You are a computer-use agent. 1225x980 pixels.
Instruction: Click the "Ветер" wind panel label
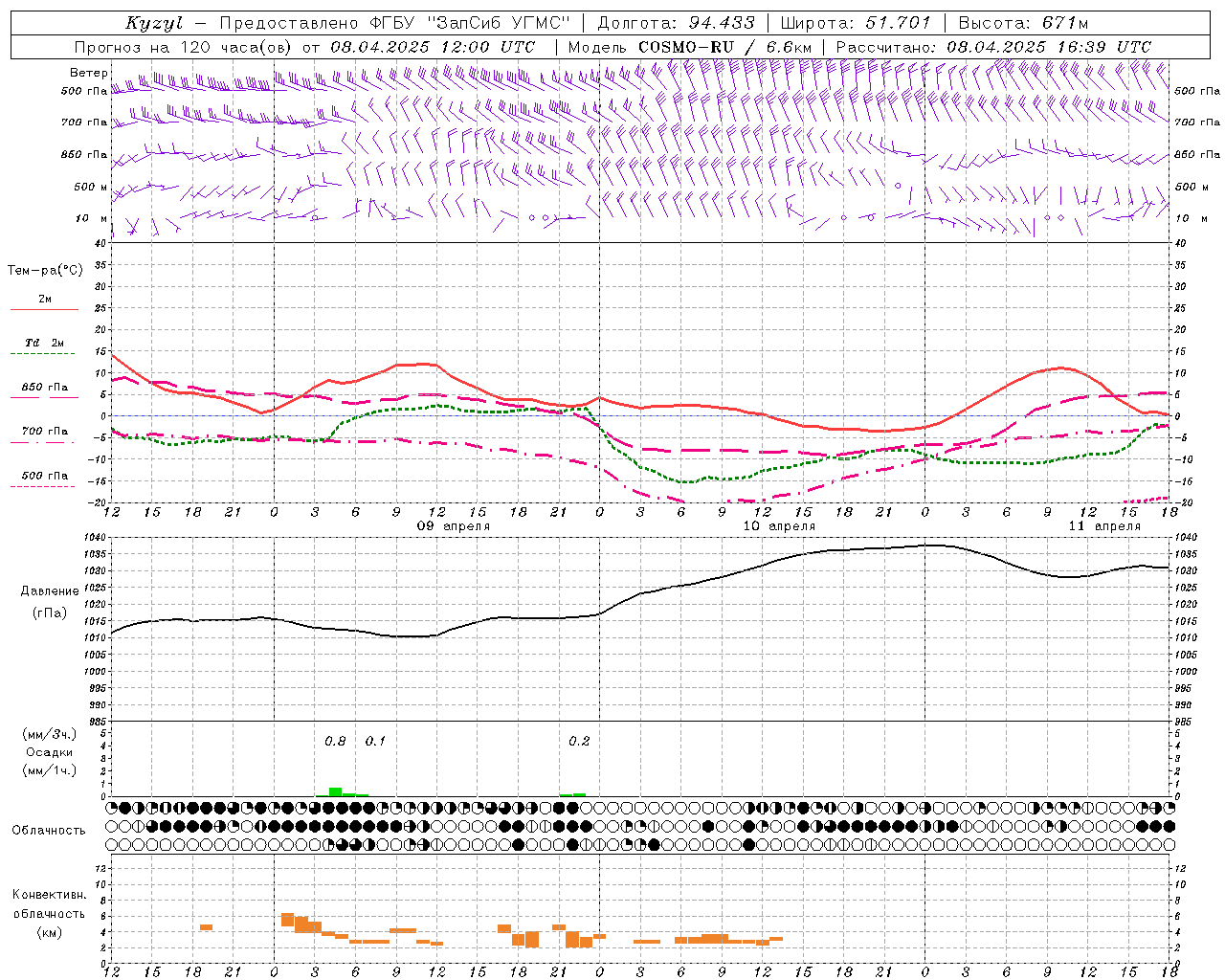89,73
